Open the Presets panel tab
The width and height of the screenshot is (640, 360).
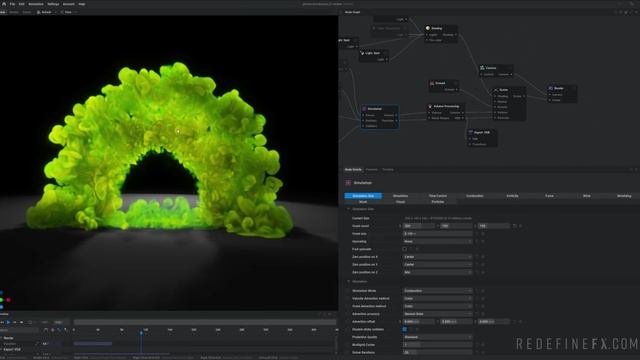[x=371, y=169]
